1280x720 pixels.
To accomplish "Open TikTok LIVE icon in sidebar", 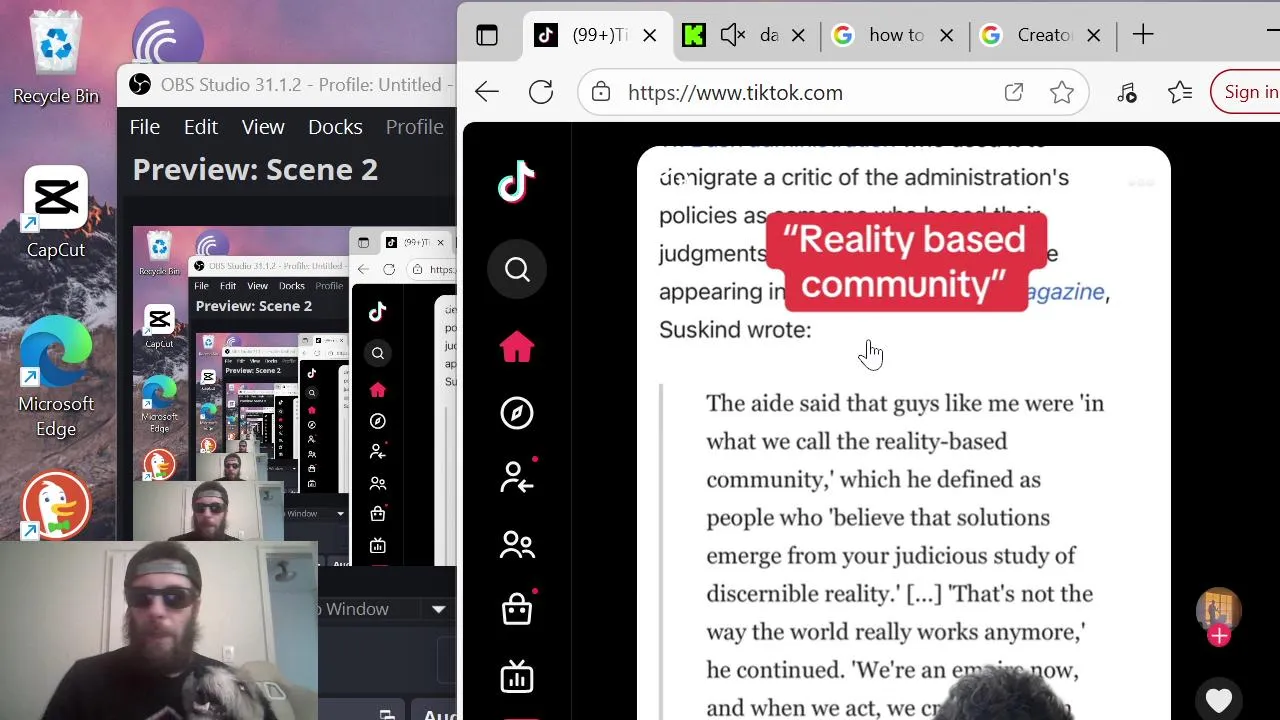I will pyautogui.click(x=517, y=677).
